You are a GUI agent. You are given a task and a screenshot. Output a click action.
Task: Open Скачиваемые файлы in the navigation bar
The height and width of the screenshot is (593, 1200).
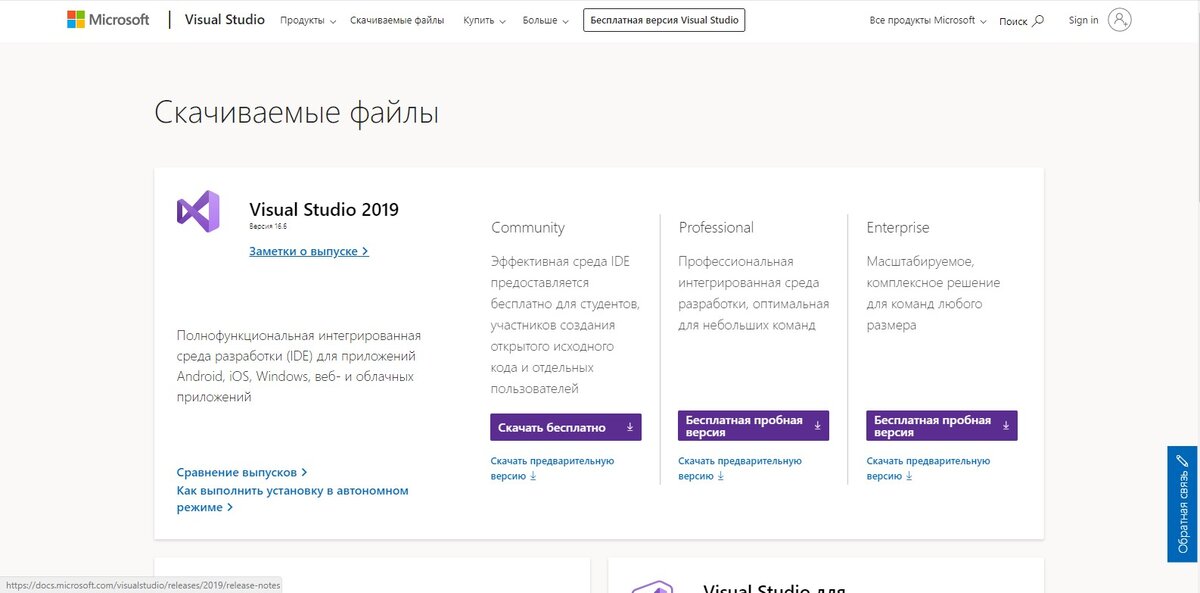397,20
